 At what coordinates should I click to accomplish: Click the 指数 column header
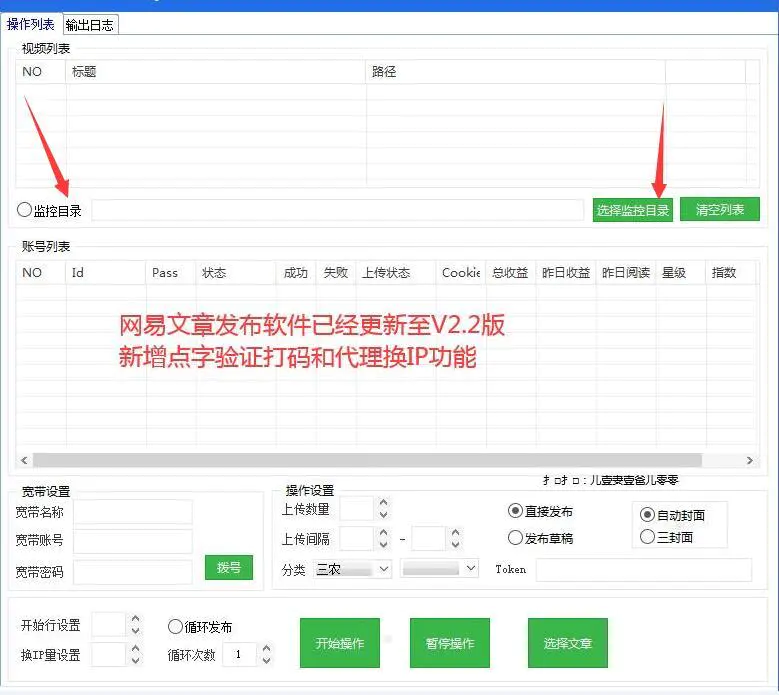tap(730, 273)
